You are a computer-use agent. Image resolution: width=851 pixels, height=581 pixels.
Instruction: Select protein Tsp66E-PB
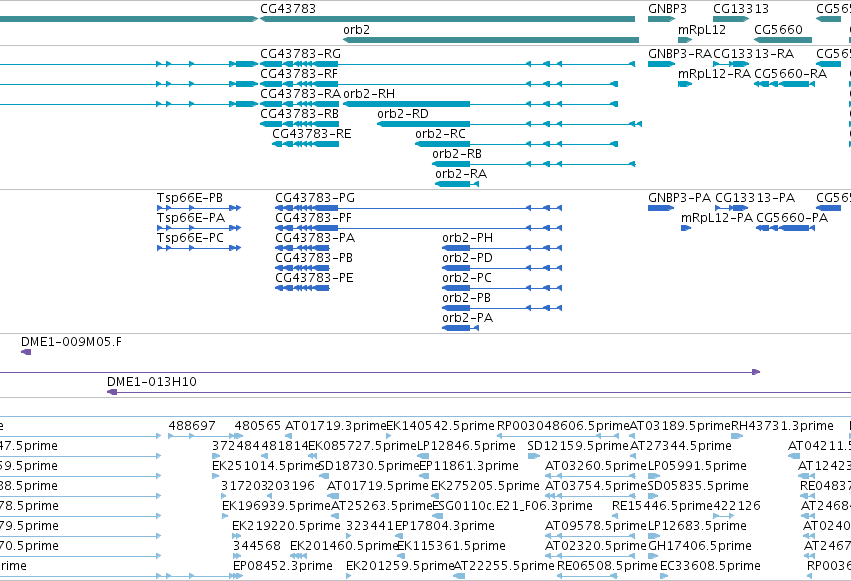199,208
